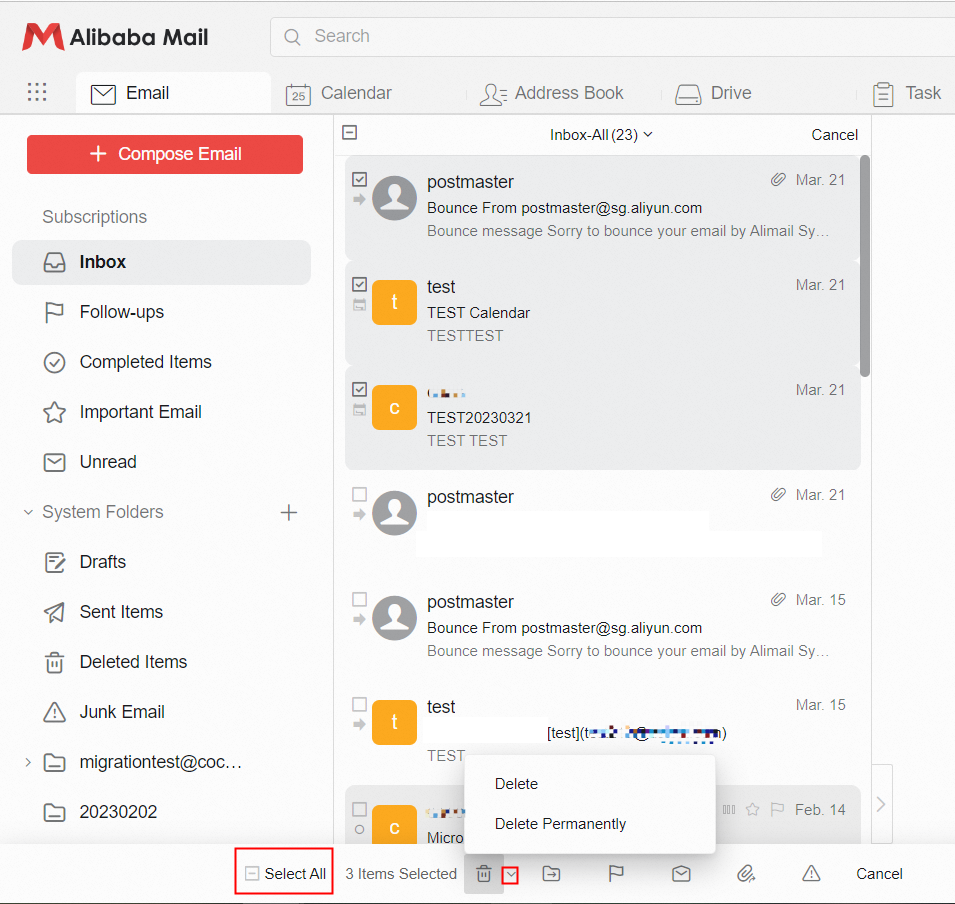Toggle the list header select-all checkbox
The image size is (955, 904).
point(350,132)
